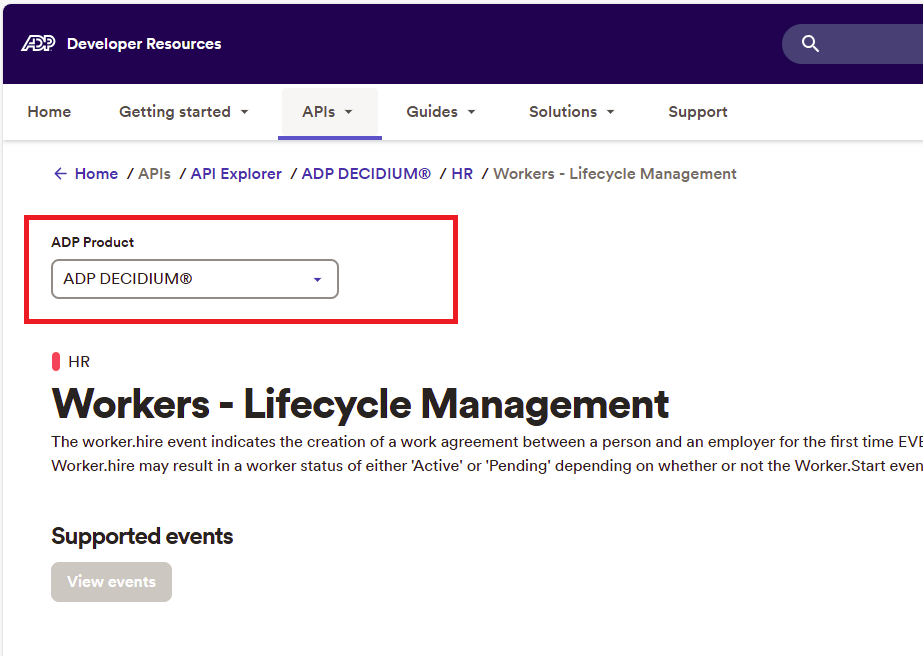This screenshot has height=656, width=923.
Task: Open the ADP Product combo box
Action: point(195,279)
